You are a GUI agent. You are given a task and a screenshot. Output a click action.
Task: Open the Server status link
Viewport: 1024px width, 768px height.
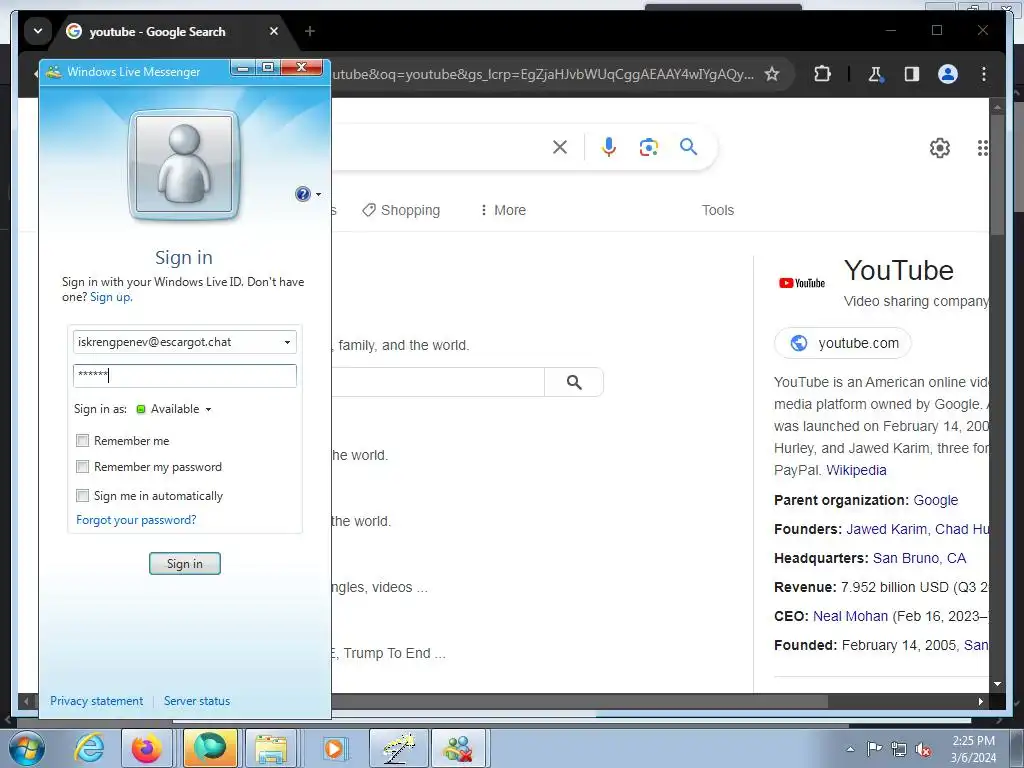pos(197,701)
